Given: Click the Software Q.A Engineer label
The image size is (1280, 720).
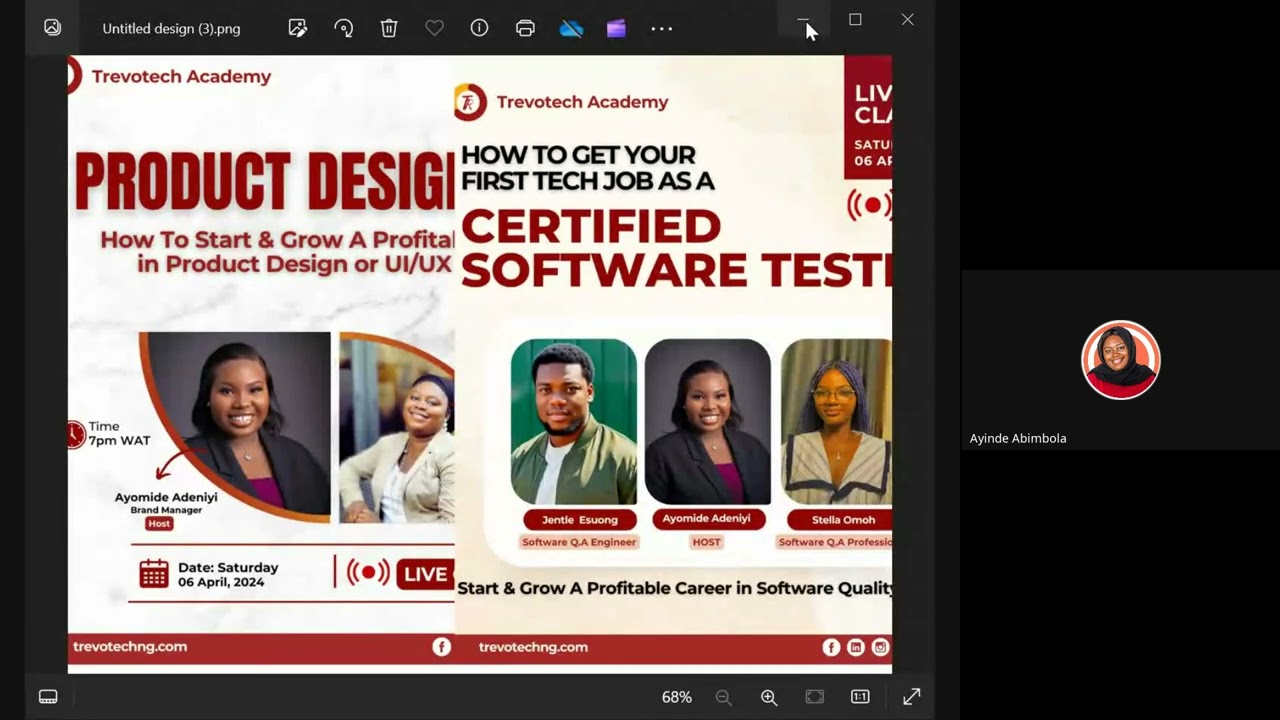Looking at the screenshot, I should (x=579, y=542).
